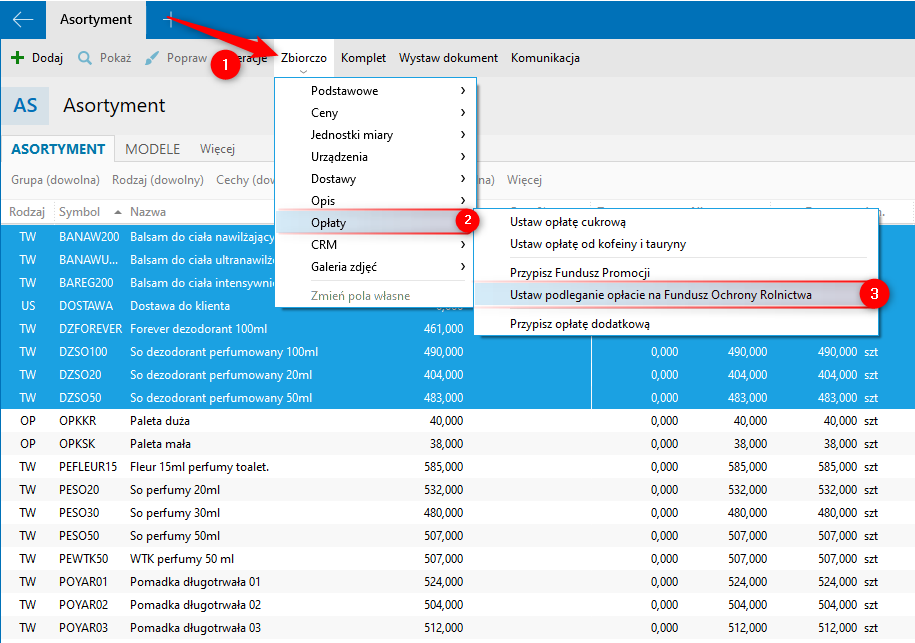915x643 pixels.
Task: Click the AS module badge icon
Action: (26, 106)
